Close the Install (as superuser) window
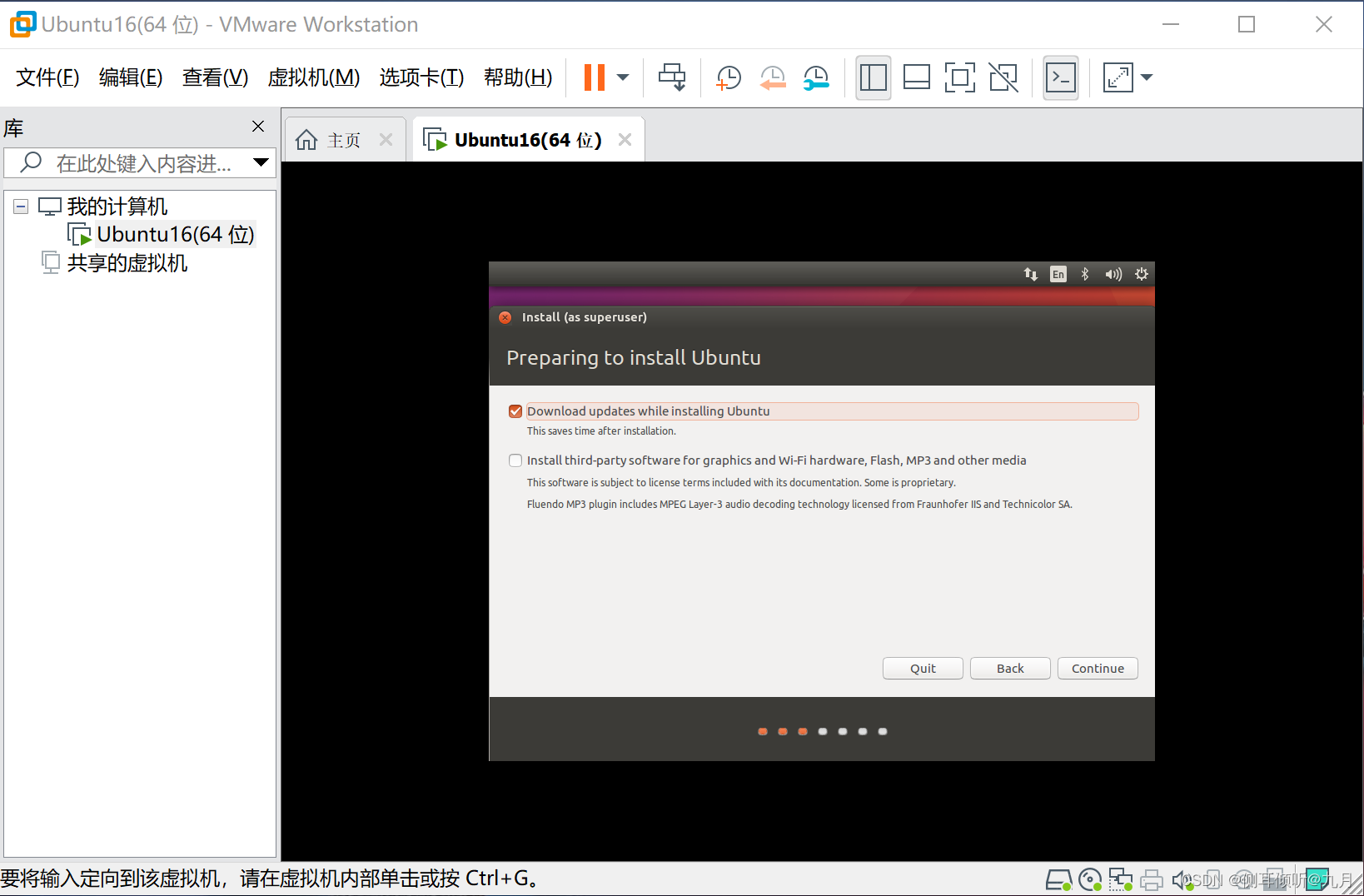1364x896 pixels. click(x=505, y=317)
